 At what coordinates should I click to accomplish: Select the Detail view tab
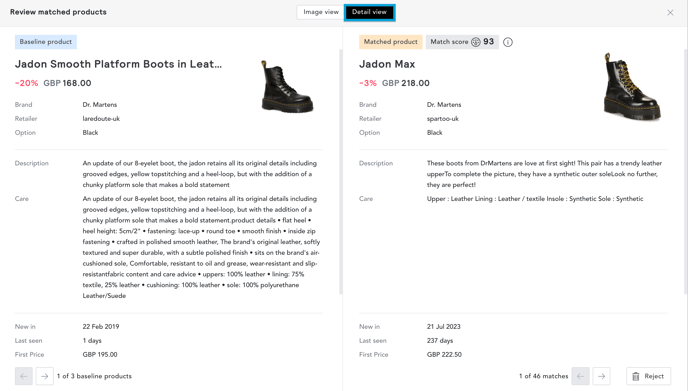pos(369,12)
